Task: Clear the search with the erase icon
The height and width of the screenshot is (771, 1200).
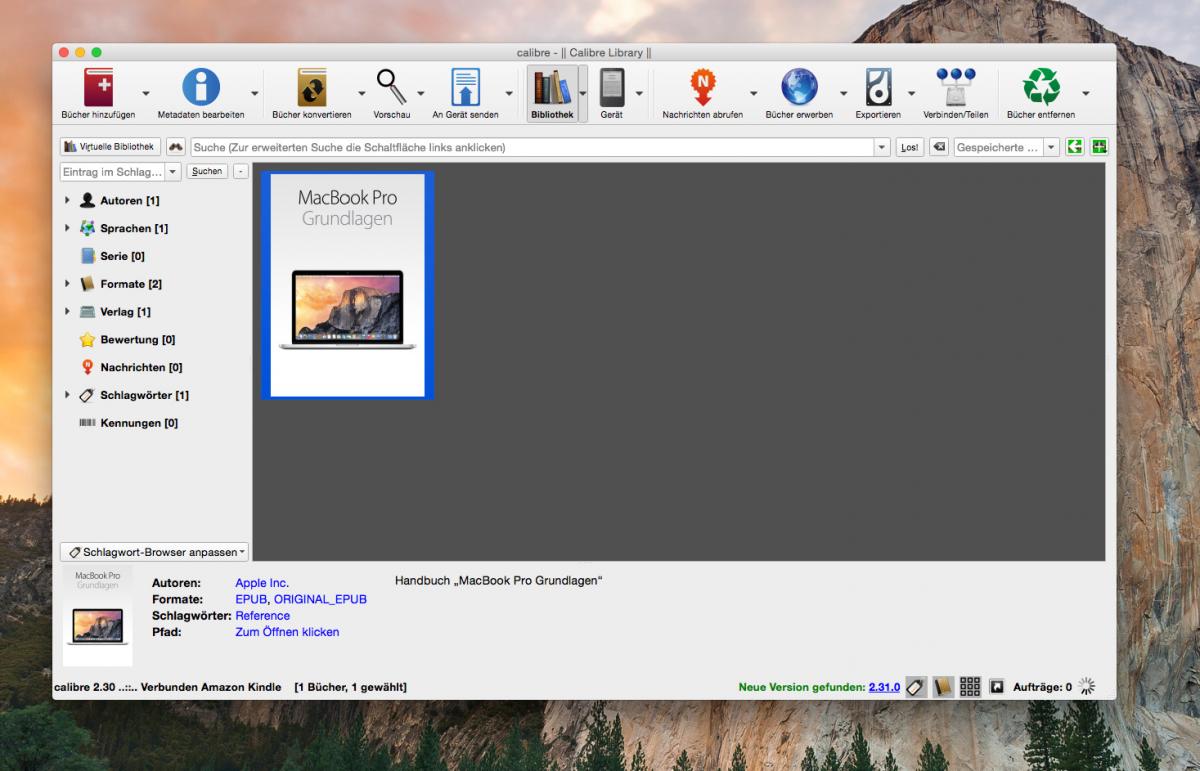Action: [x=939, y=147]
